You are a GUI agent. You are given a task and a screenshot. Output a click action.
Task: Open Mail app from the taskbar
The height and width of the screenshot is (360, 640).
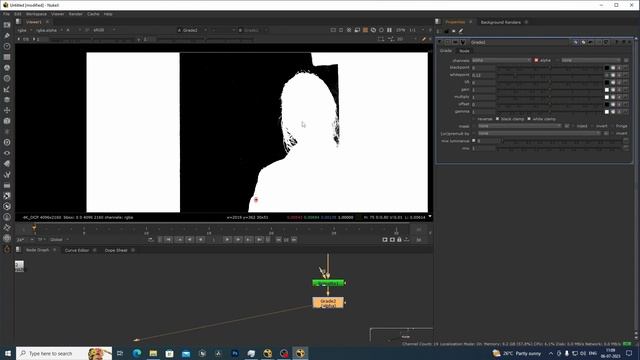coord(186,353)
